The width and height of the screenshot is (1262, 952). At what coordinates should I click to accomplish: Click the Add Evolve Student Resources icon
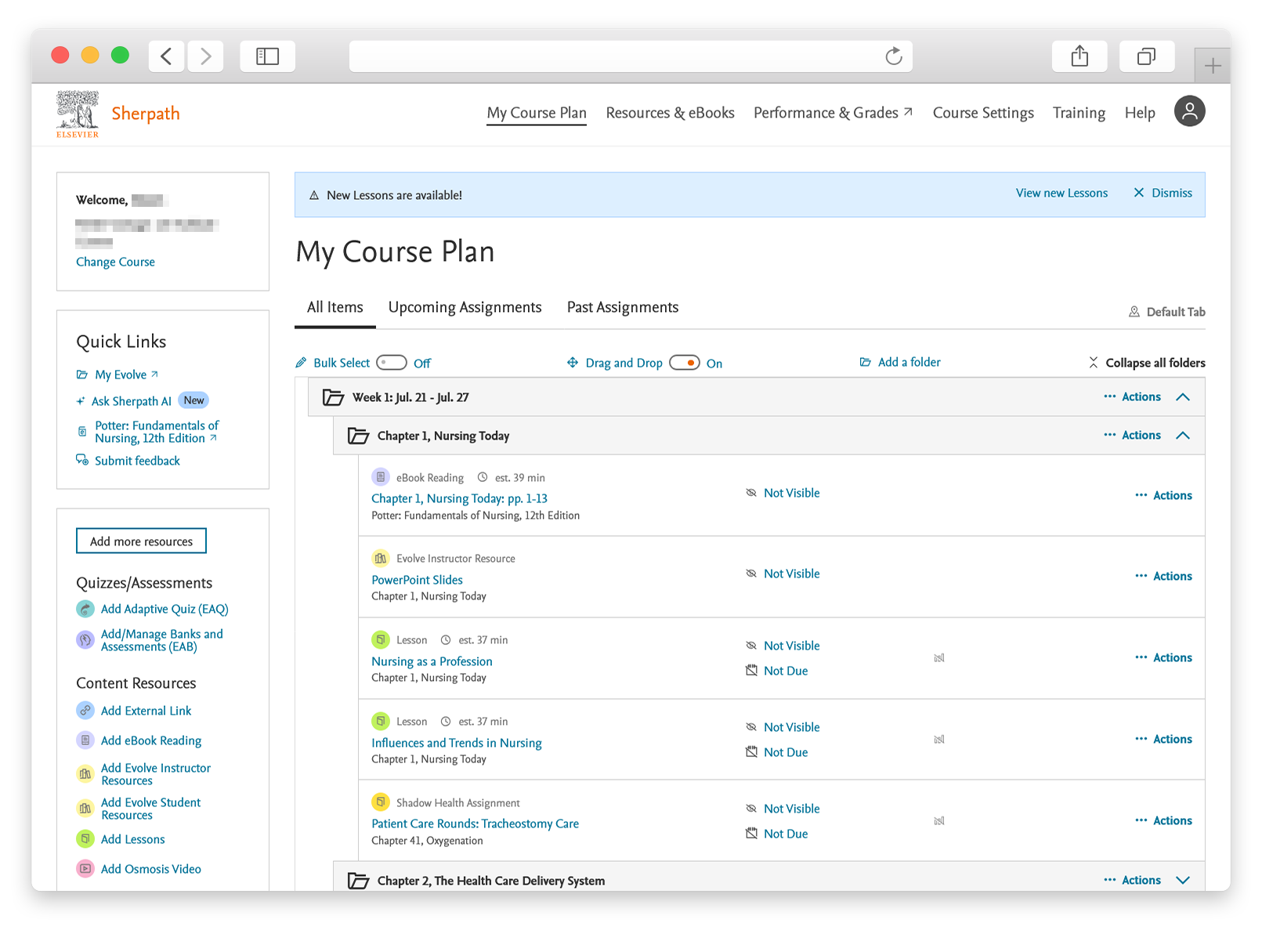tap(85, 809)
